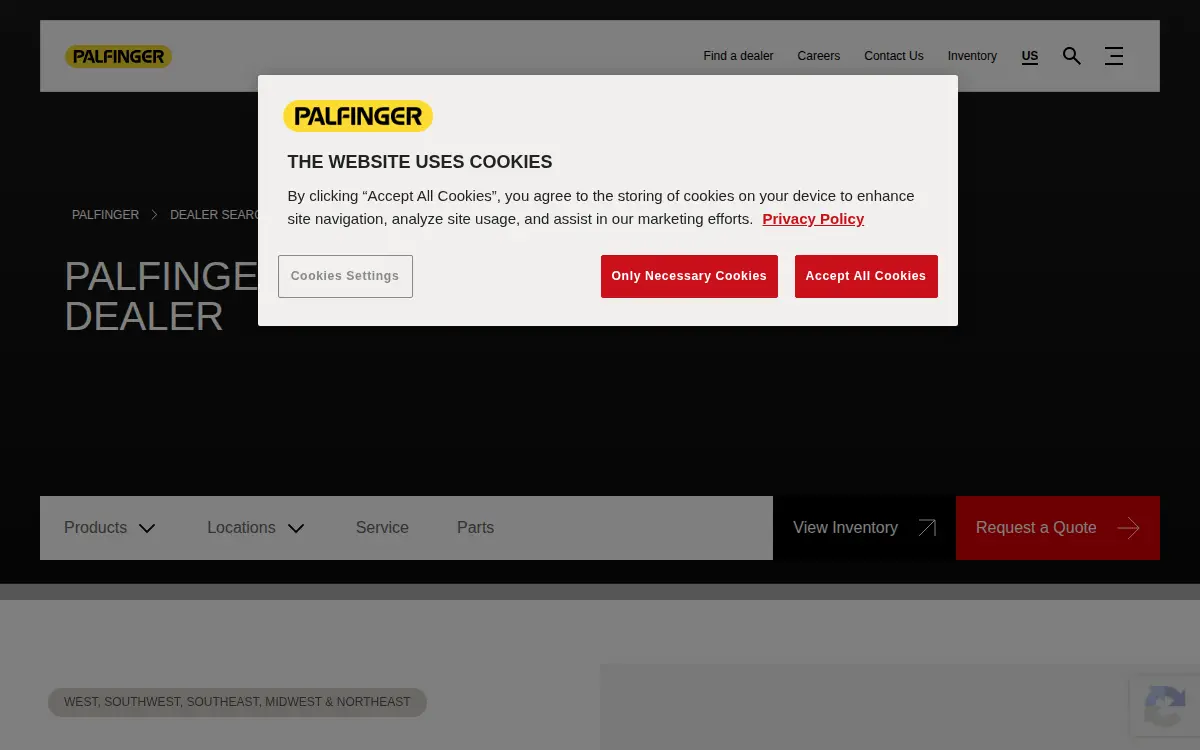
Task: Open the Contact Us link
Action: click(x=894, y=56)
